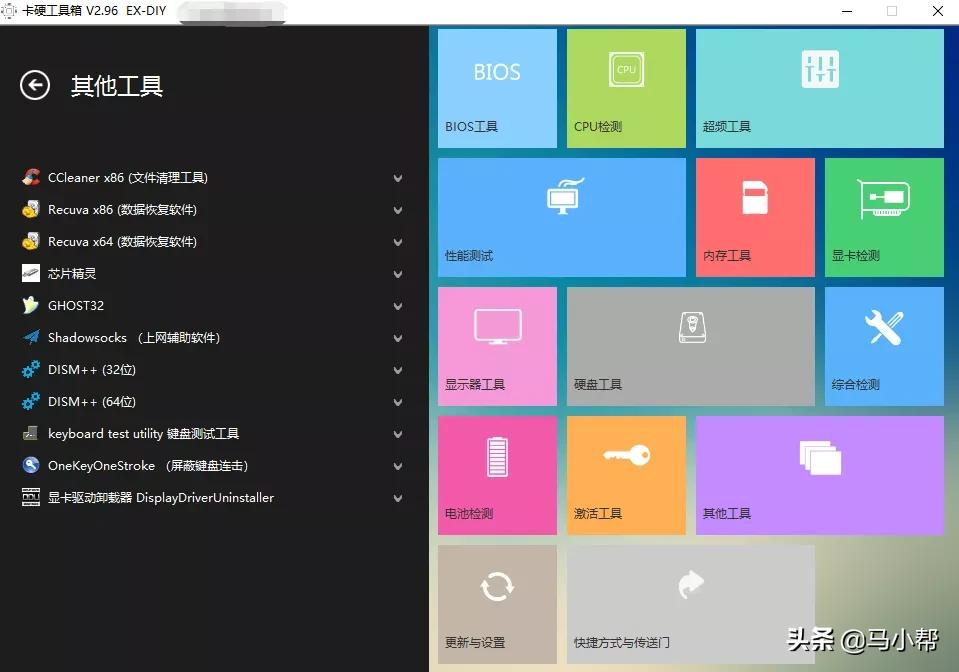Open 内存工具 (memory tools)

click(x=755, y=216)
